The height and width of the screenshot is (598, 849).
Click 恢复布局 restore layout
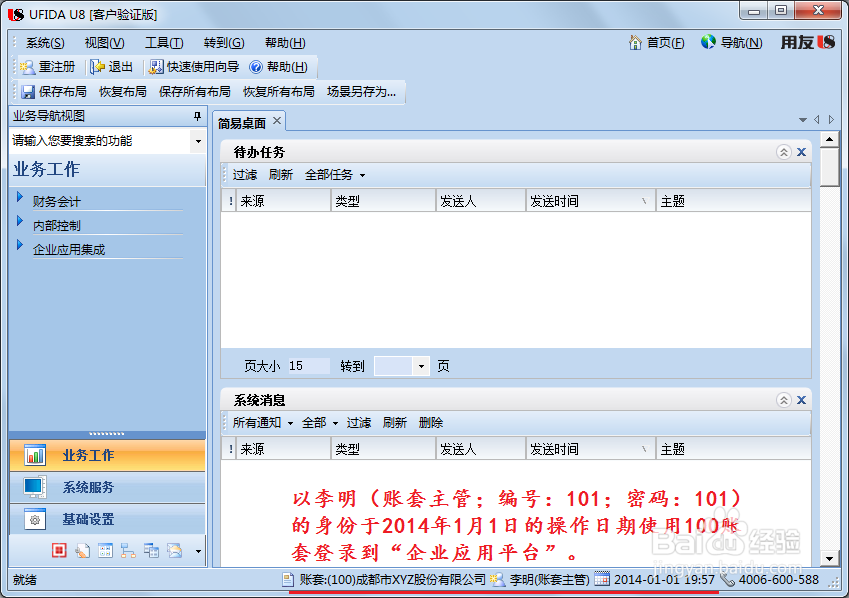123,92
